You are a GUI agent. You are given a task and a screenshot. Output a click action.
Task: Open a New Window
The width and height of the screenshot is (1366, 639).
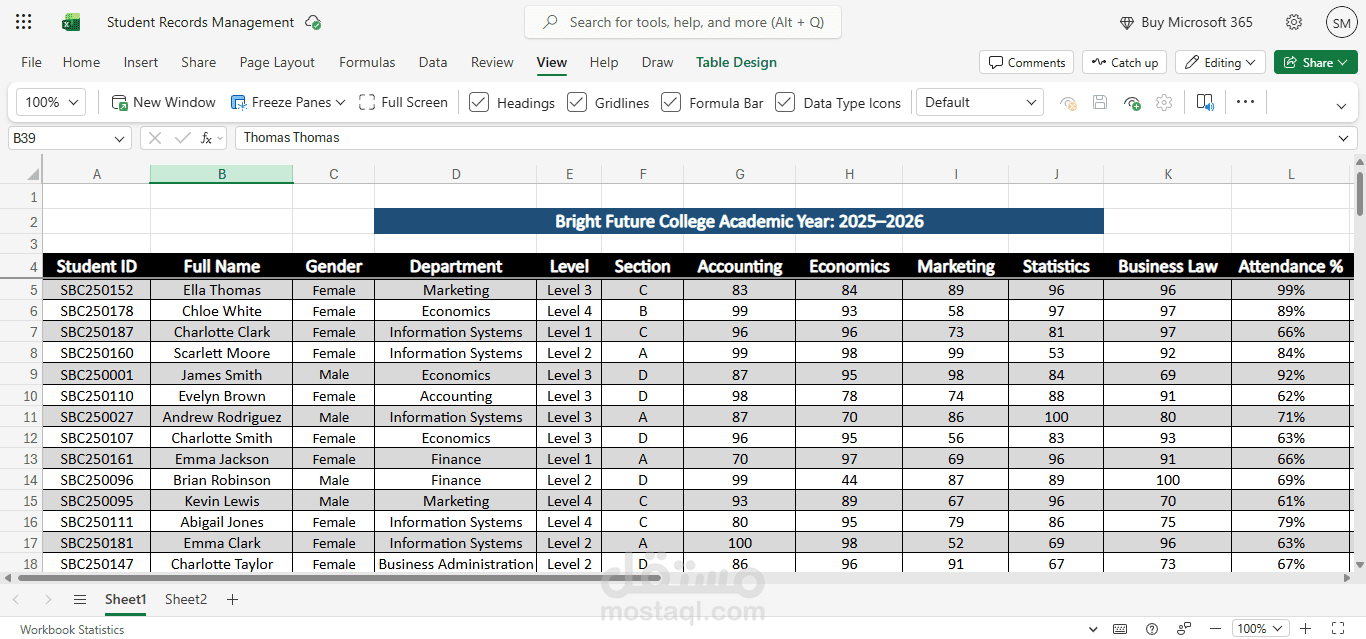pyautogui.click(x=163, y=102)
